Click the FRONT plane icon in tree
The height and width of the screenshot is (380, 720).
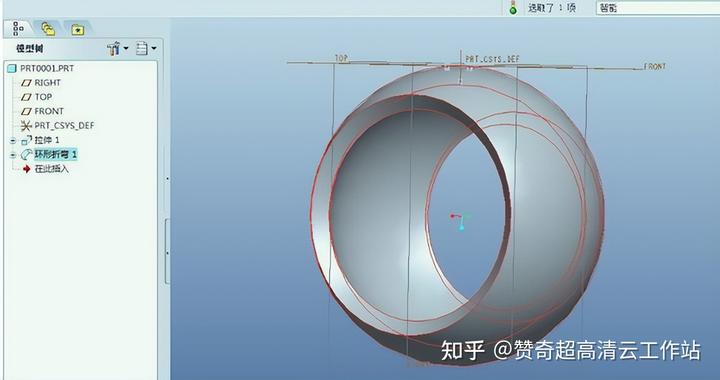(26, 112)
